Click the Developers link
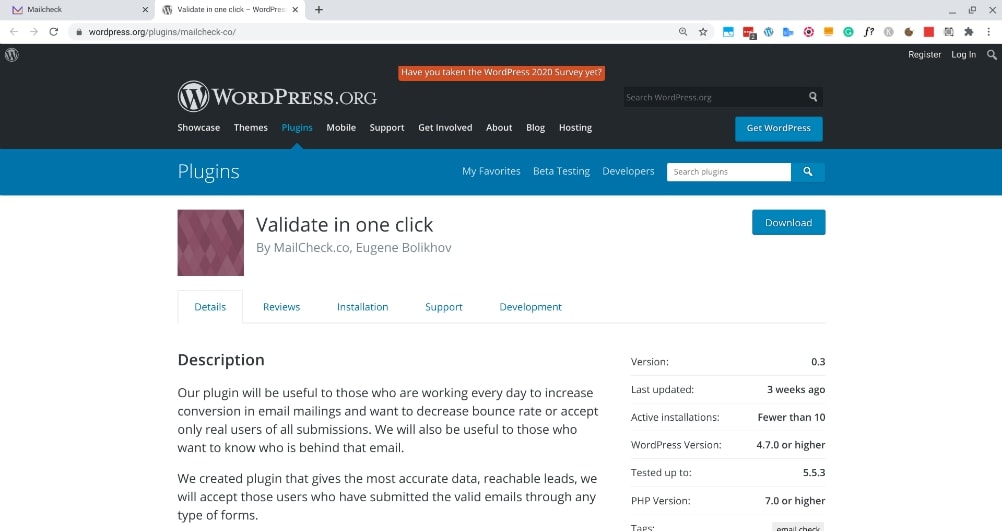The height and width of the screenshot is (531, 1002). pyautogui.click(x=628, y=171)
